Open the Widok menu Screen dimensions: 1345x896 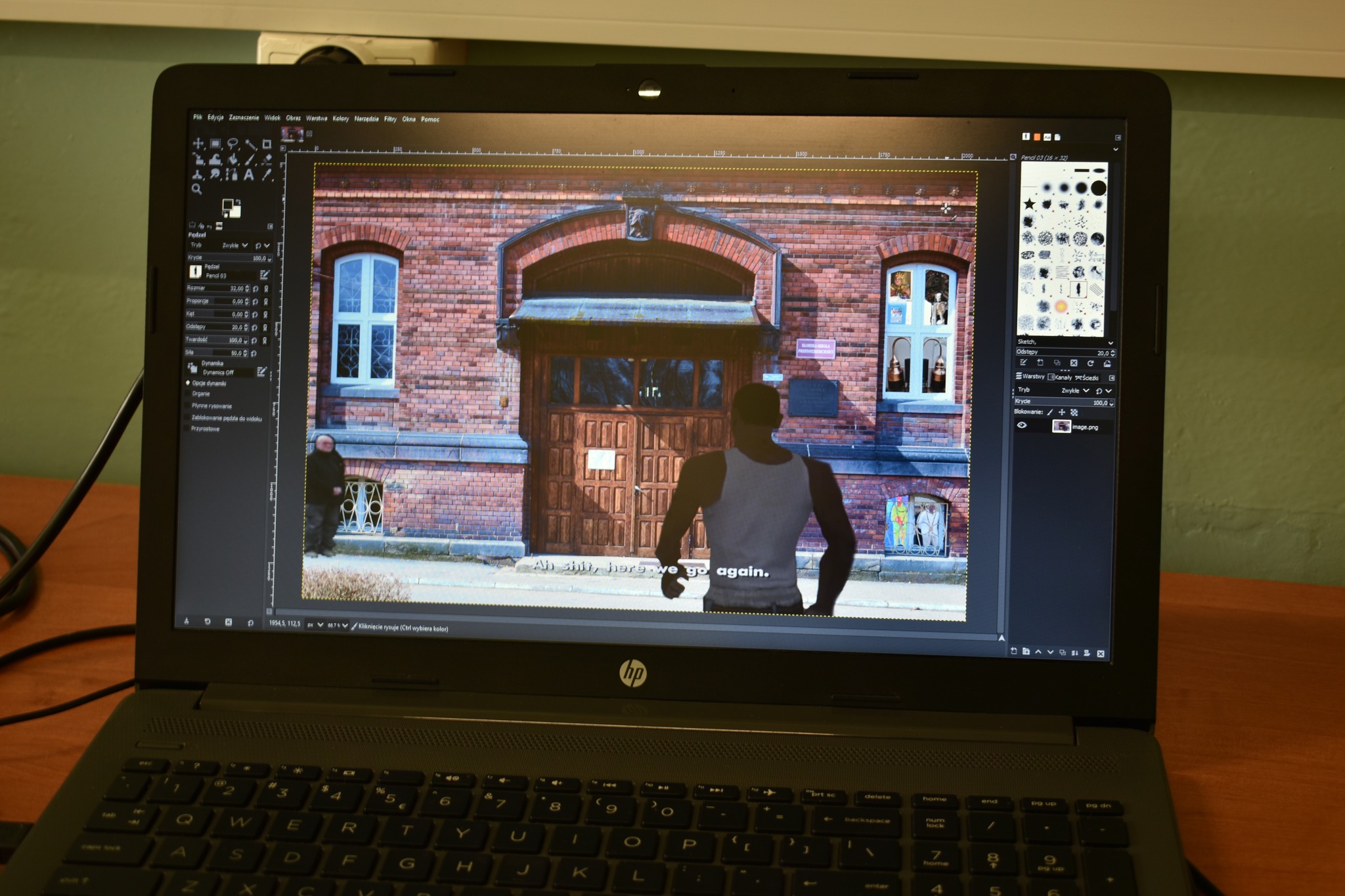click(x=273, y=118)
